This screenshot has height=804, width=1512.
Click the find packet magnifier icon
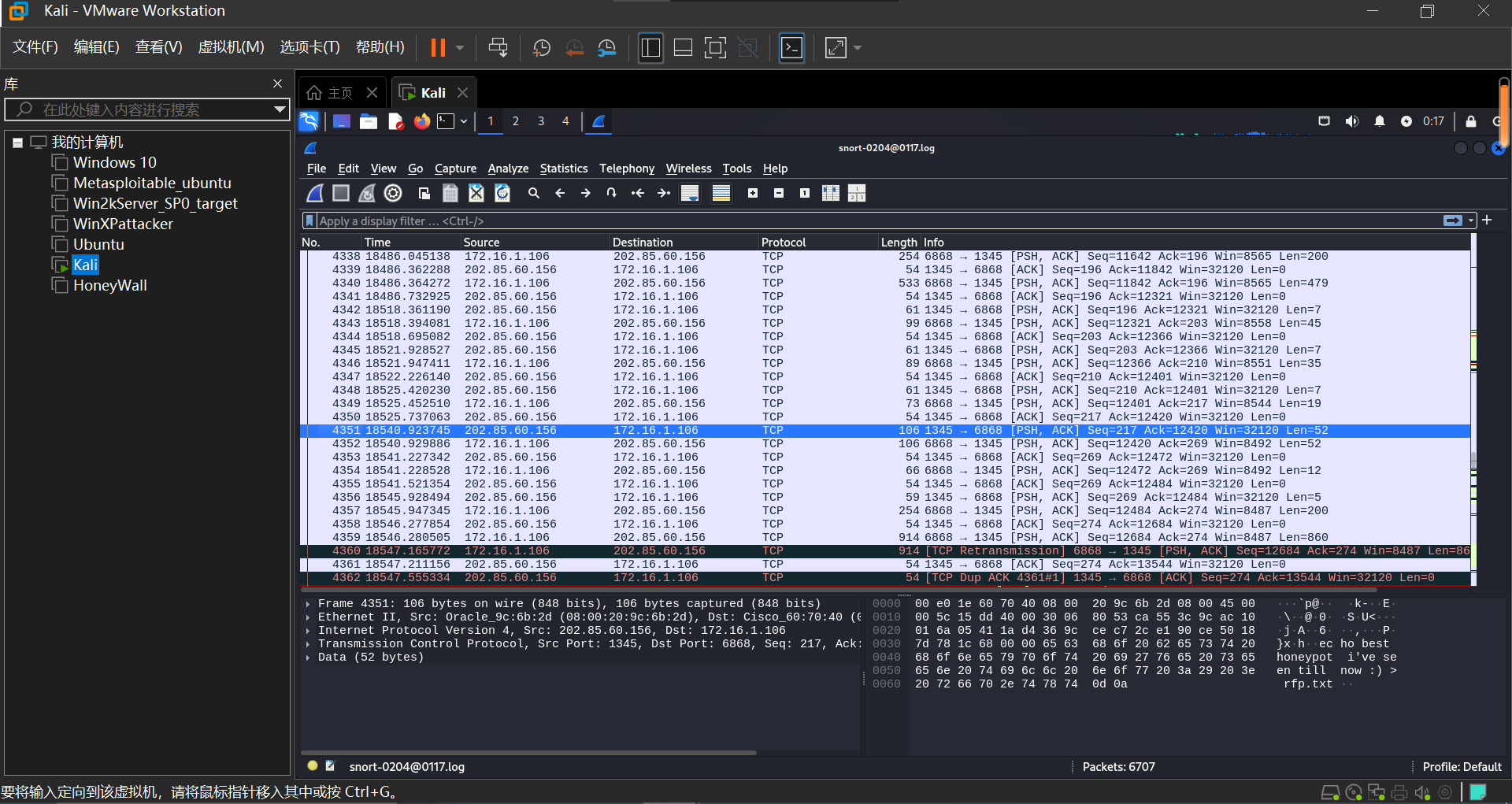[534, 193]
